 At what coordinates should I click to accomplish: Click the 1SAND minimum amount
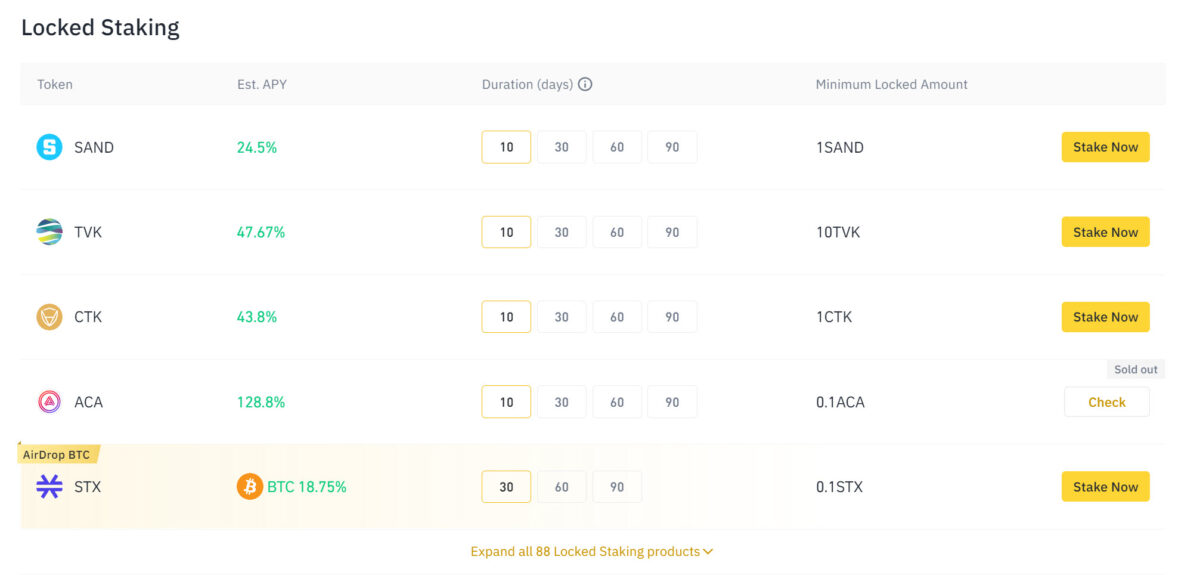(x=840, y=147)
